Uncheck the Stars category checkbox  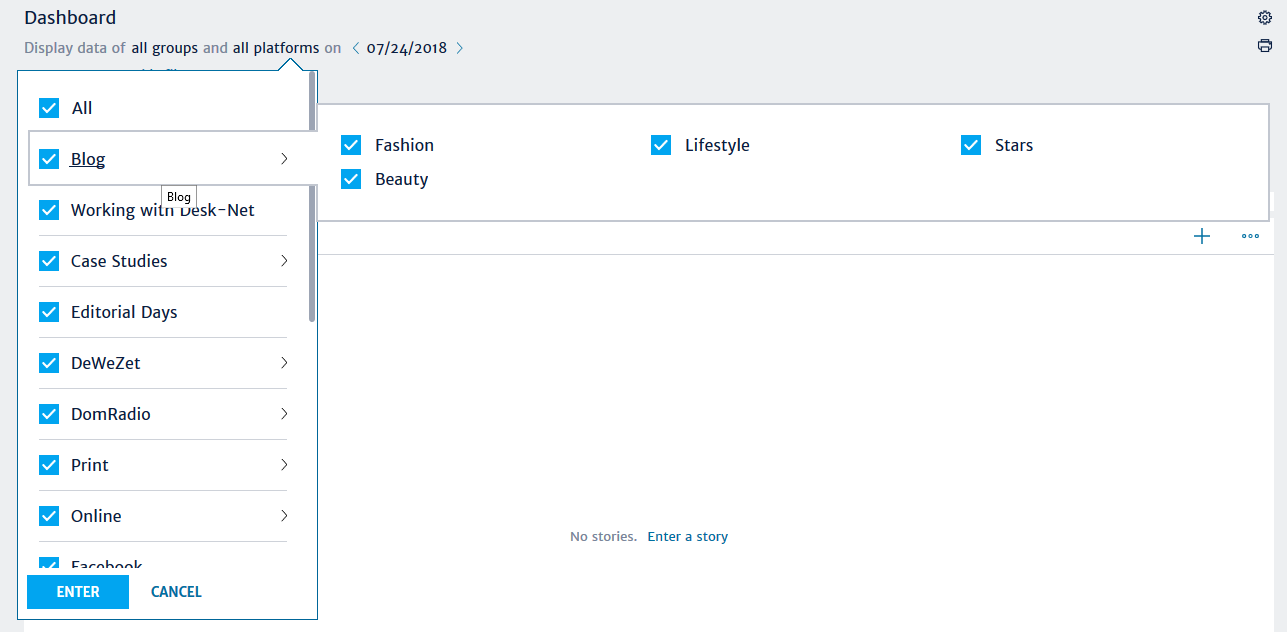[x=971, y=145]
